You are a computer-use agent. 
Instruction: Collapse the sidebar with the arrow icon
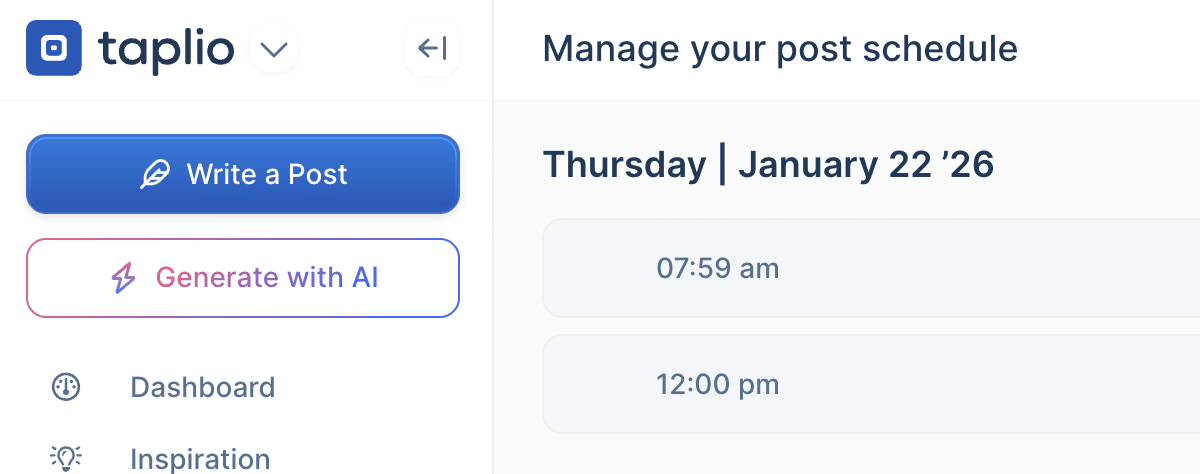pos(432,48)
